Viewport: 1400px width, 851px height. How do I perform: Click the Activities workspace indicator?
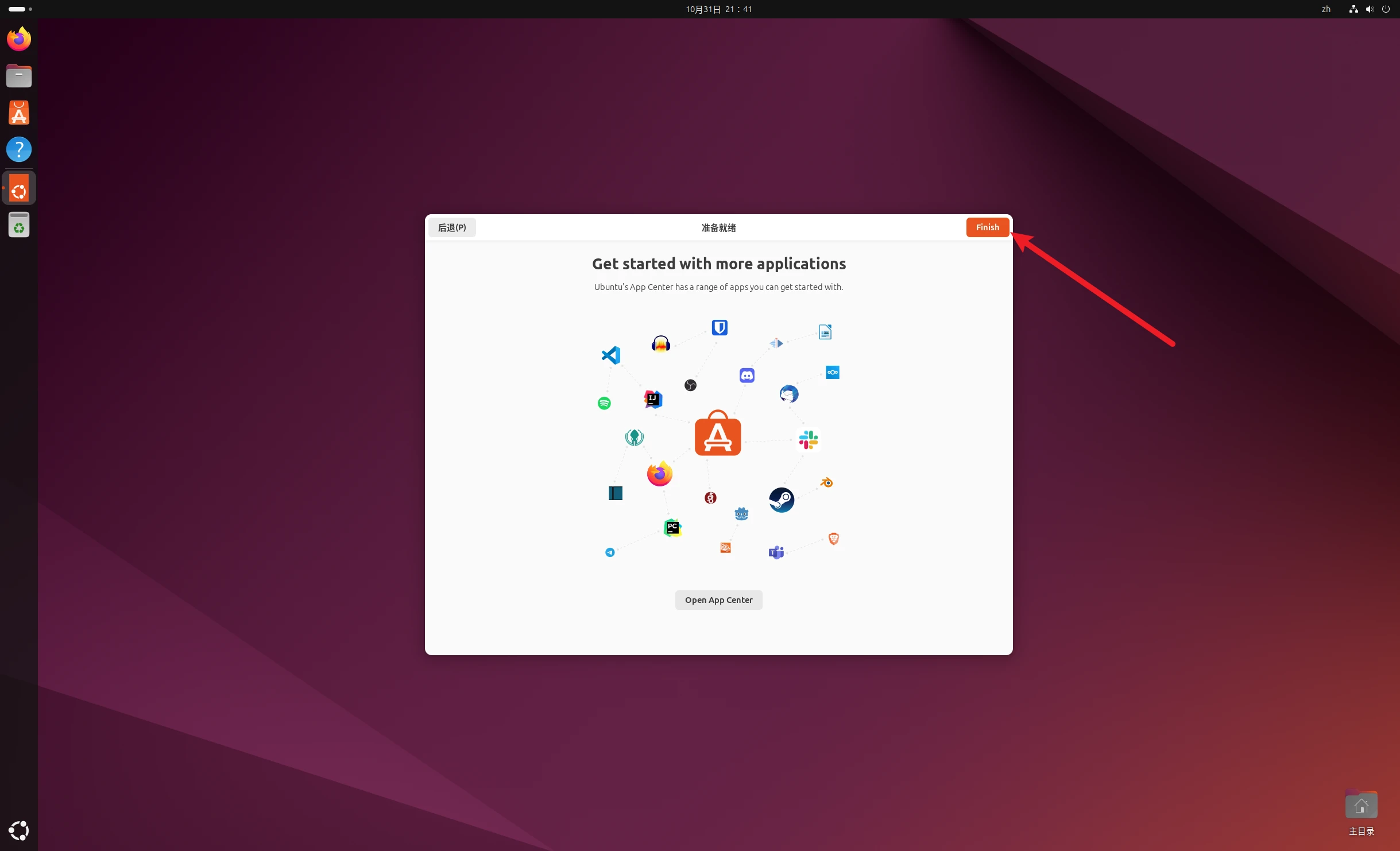pos(20,9)
